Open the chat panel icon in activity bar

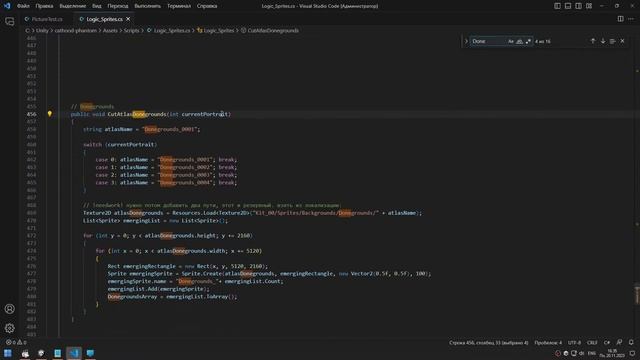(x=10, y=22)
